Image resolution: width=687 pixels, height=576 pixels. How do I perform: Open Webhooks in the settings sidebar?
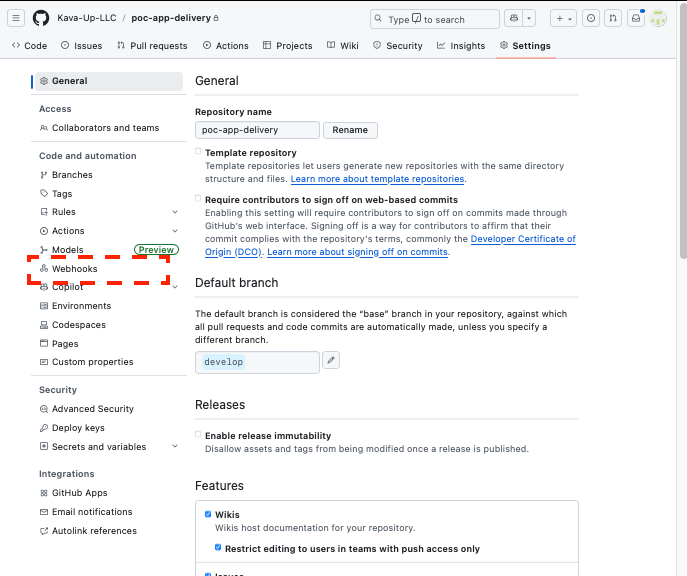[74, 269]
